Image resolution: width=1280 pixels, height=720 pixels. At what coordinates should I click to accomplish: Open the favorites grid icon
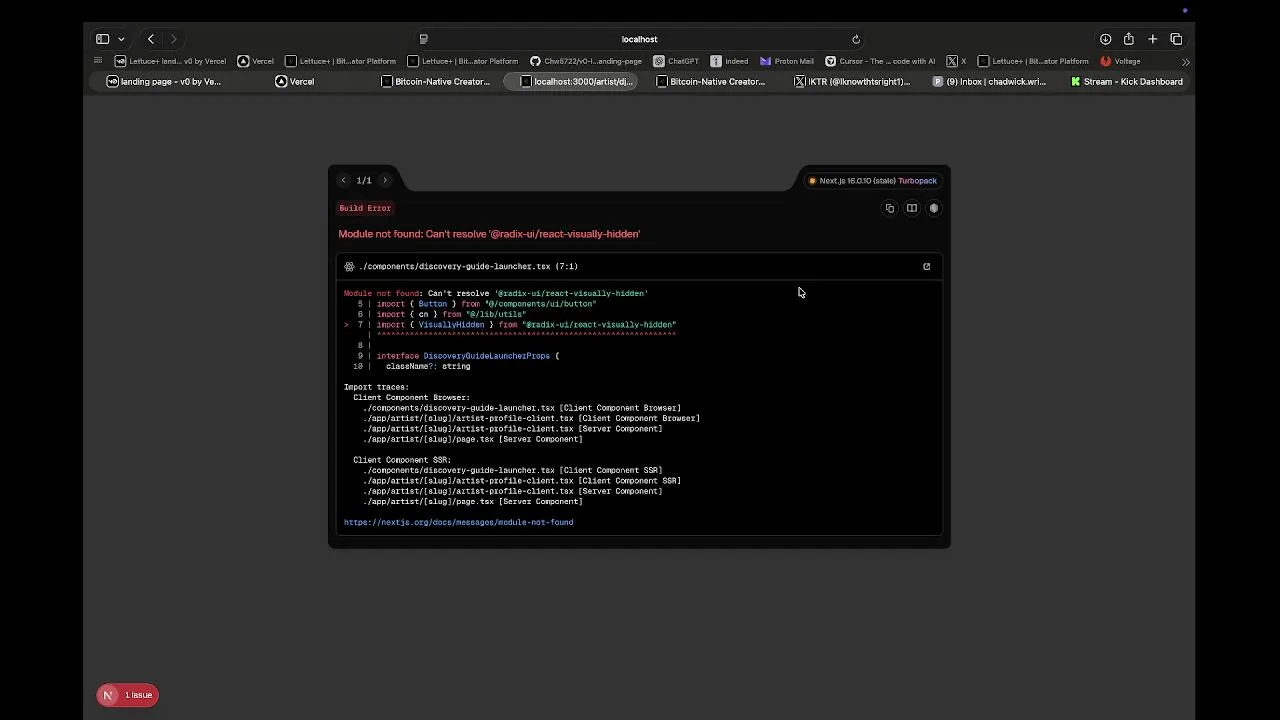click(x=98, y=61)
